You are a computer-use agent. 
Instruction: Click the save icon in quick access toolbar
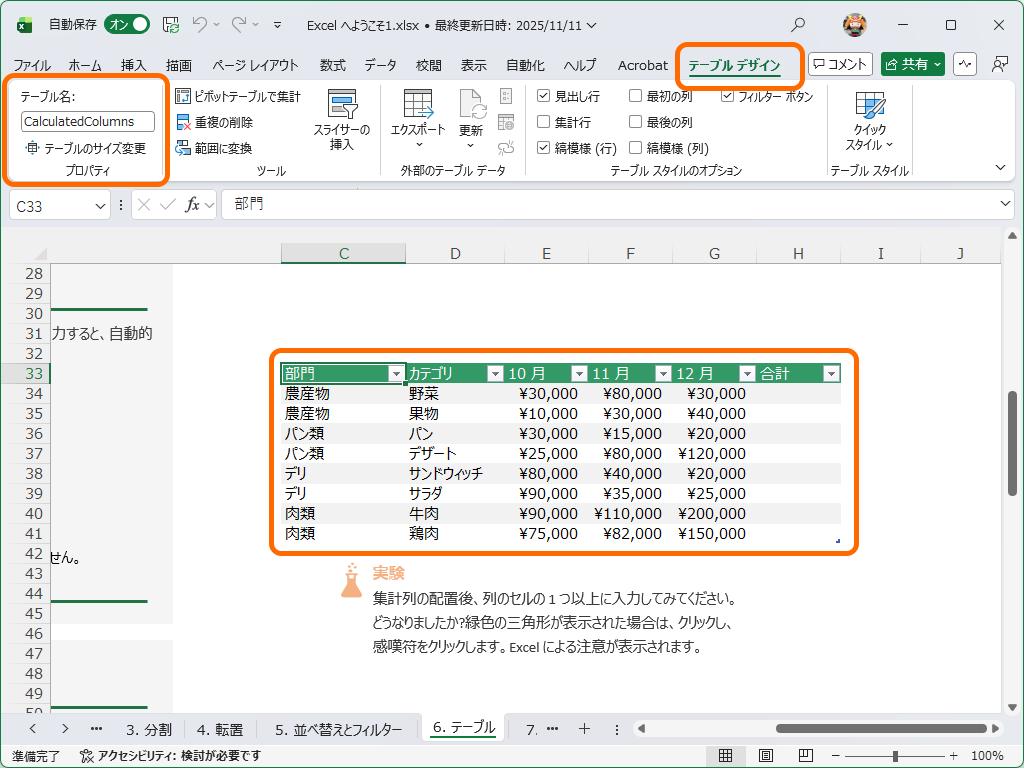tap(170, 25)
